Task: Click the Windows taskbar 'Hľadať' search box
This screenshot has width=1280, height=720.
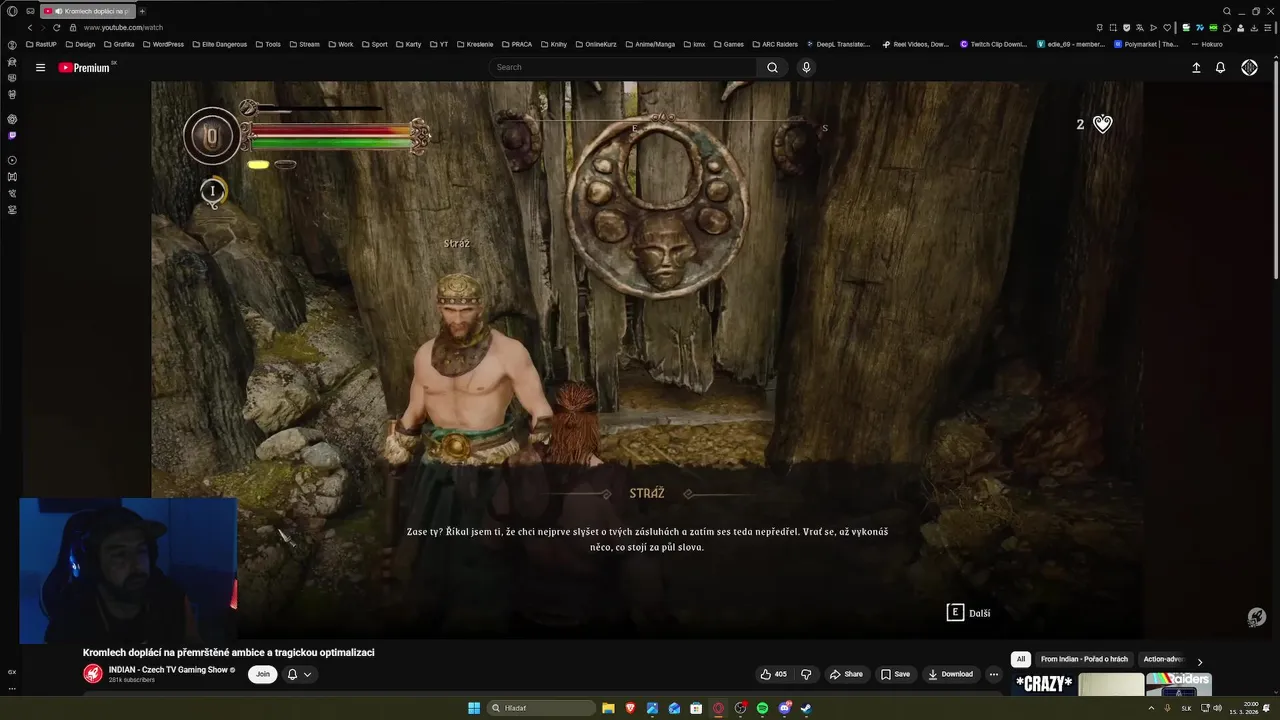Action: pos(541,708)
